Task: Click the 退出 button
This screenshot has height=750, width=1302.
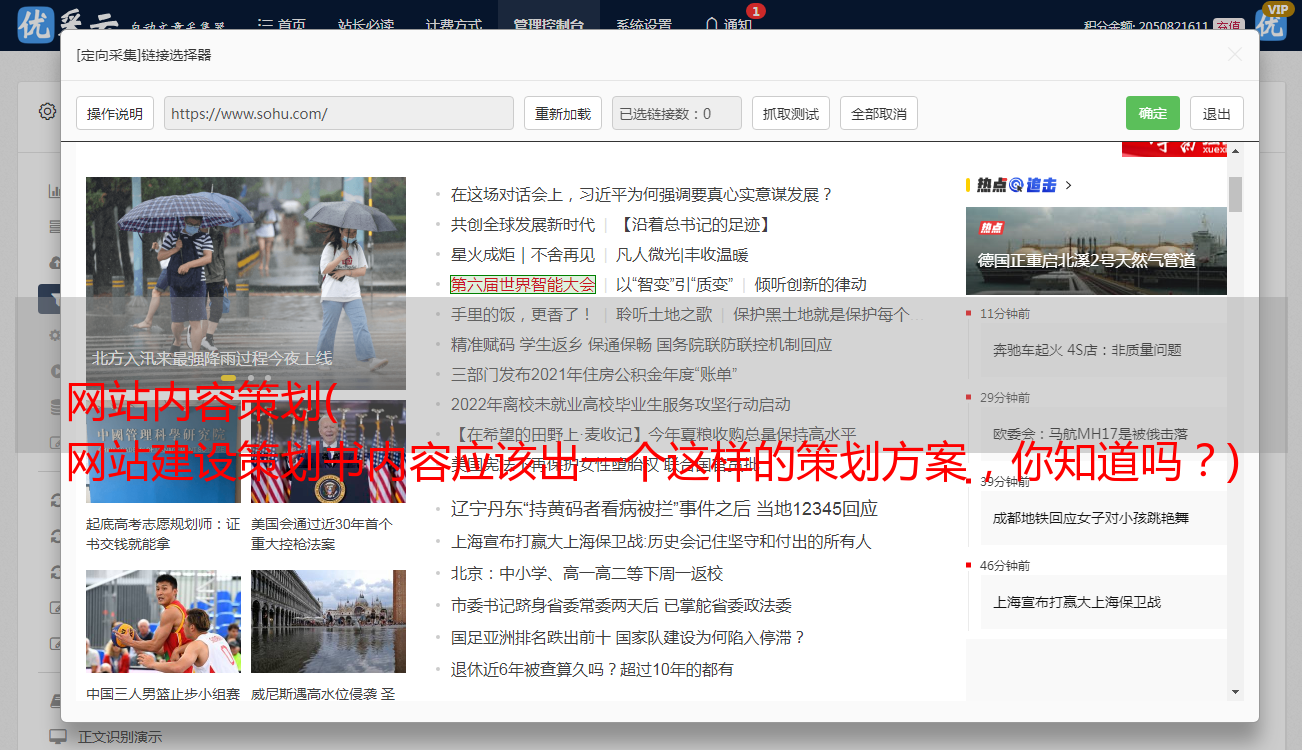Action: click(x=1216, y=114)
